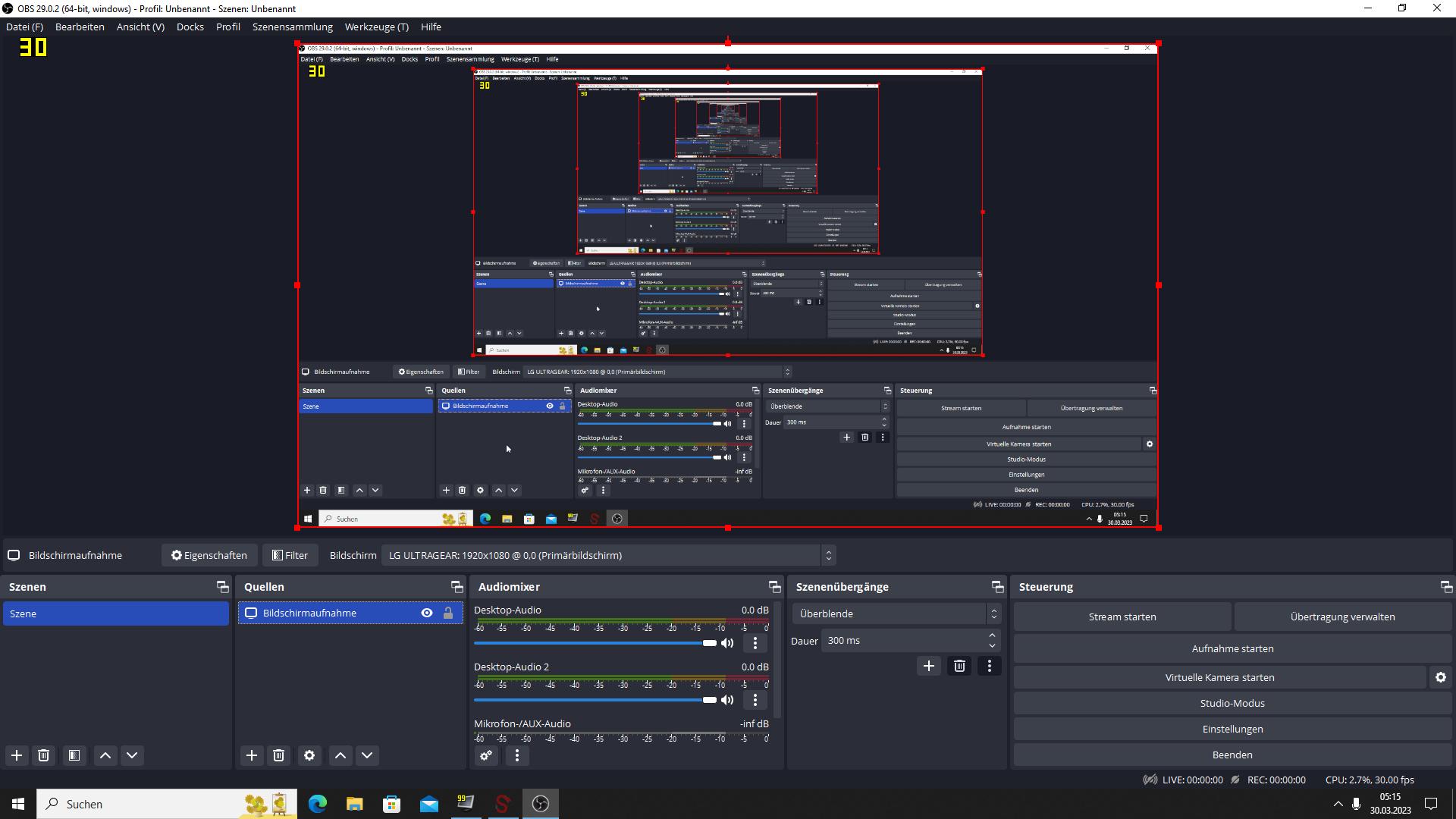
Task: Launch Microsoft Edge from taskbar
Action: tap(318, 804)
